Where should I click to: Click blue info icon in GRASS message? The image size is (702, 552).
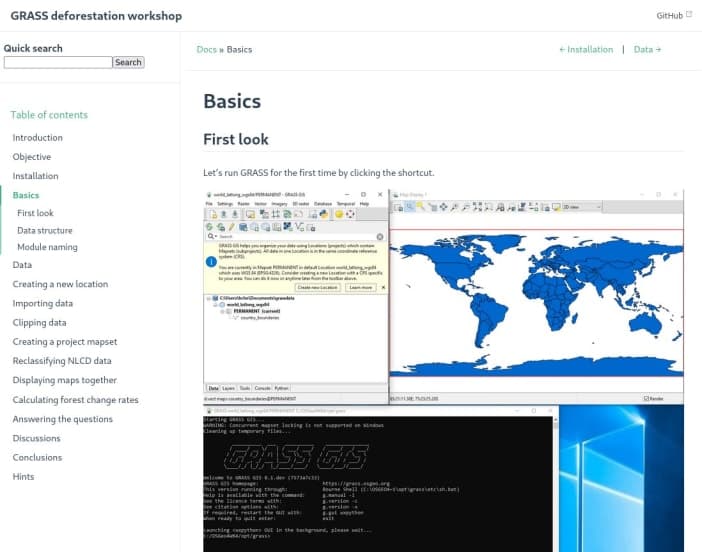pyautogui.click(x=211, y=262)
